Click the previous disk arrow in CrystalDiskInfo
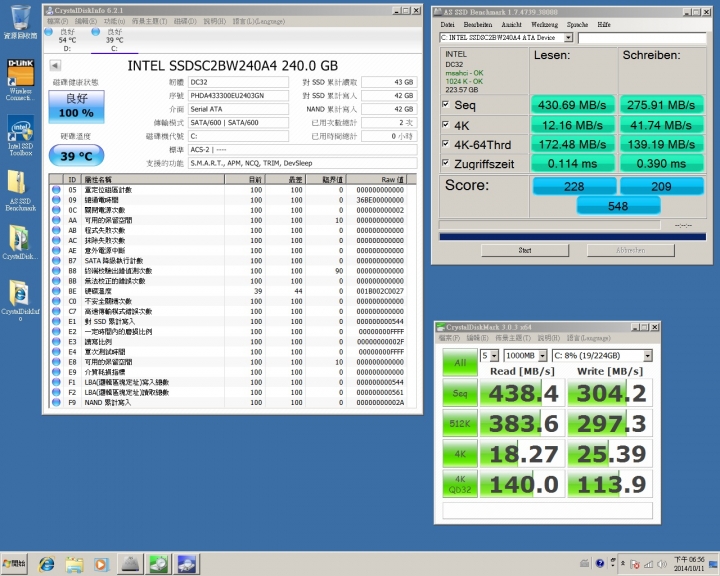Viewport: 720px width, 576px height. click(55, 66)
